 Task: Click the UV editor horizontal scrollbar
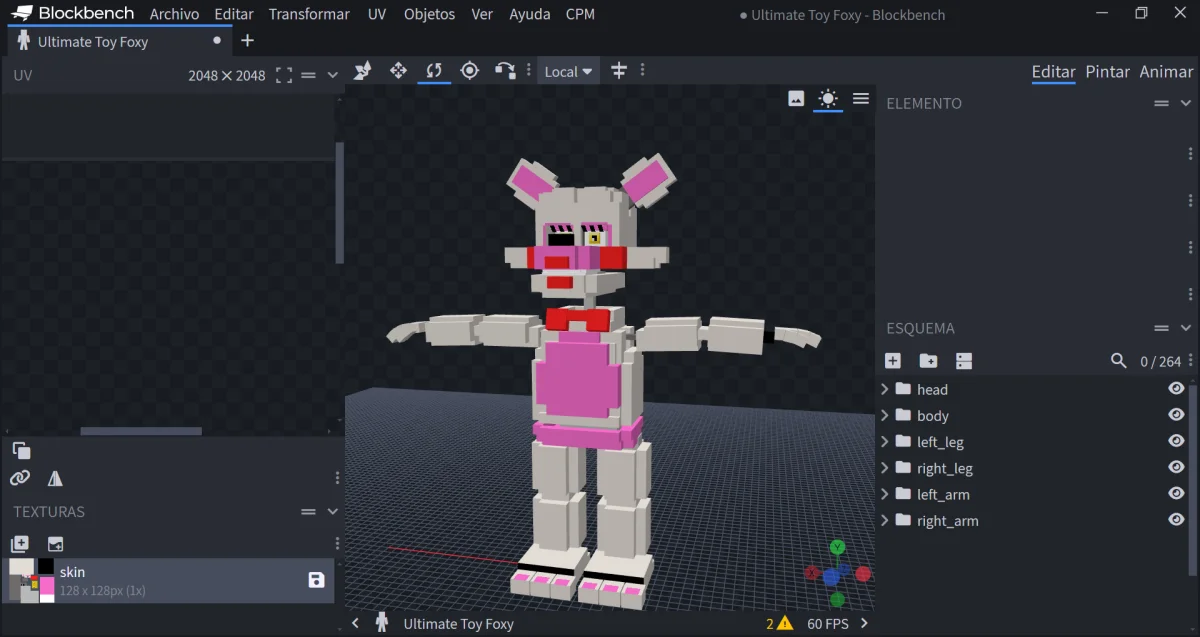point(141,431)
